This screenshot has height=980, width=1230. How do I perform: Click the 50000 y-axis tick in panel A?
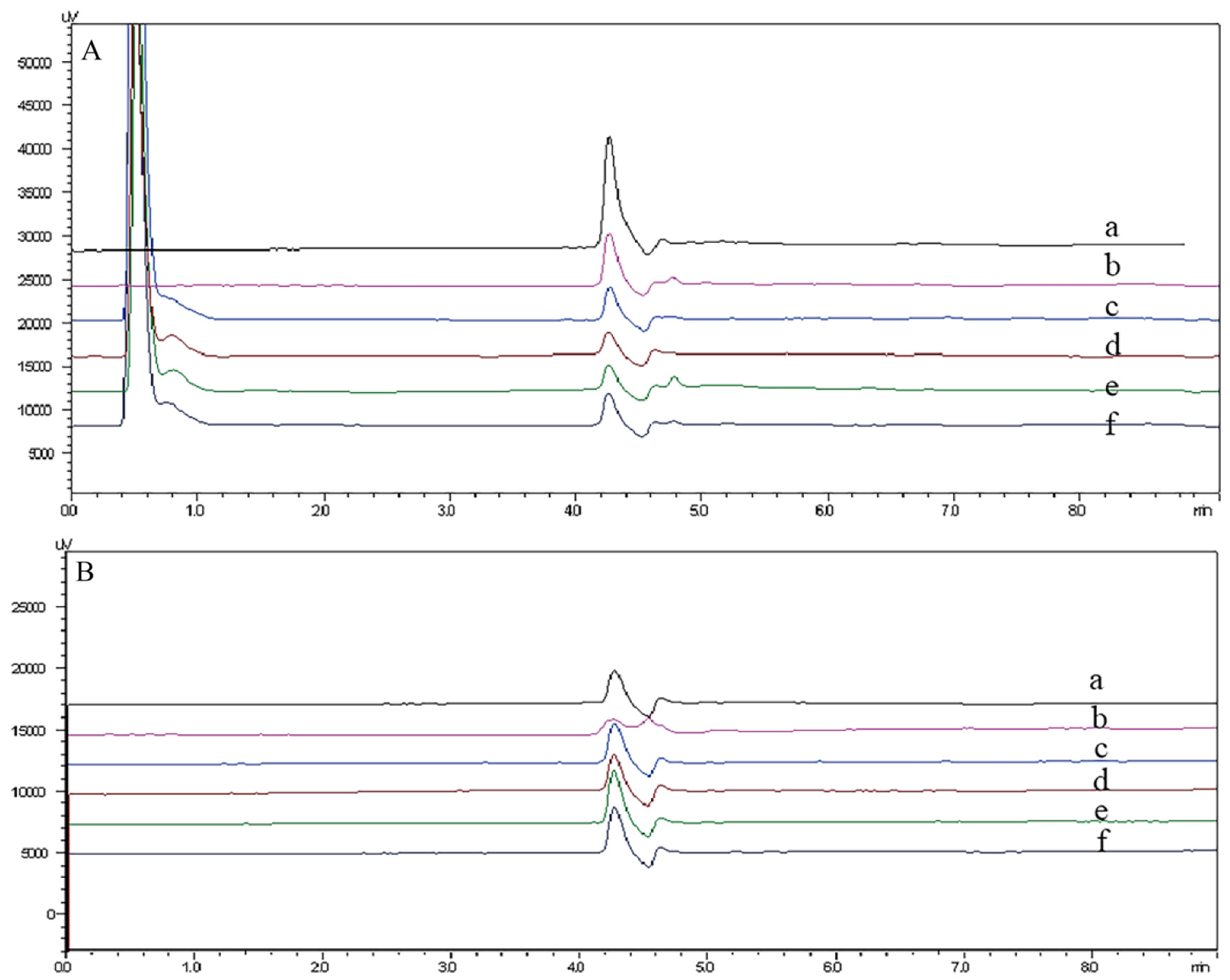coord(35,63)
